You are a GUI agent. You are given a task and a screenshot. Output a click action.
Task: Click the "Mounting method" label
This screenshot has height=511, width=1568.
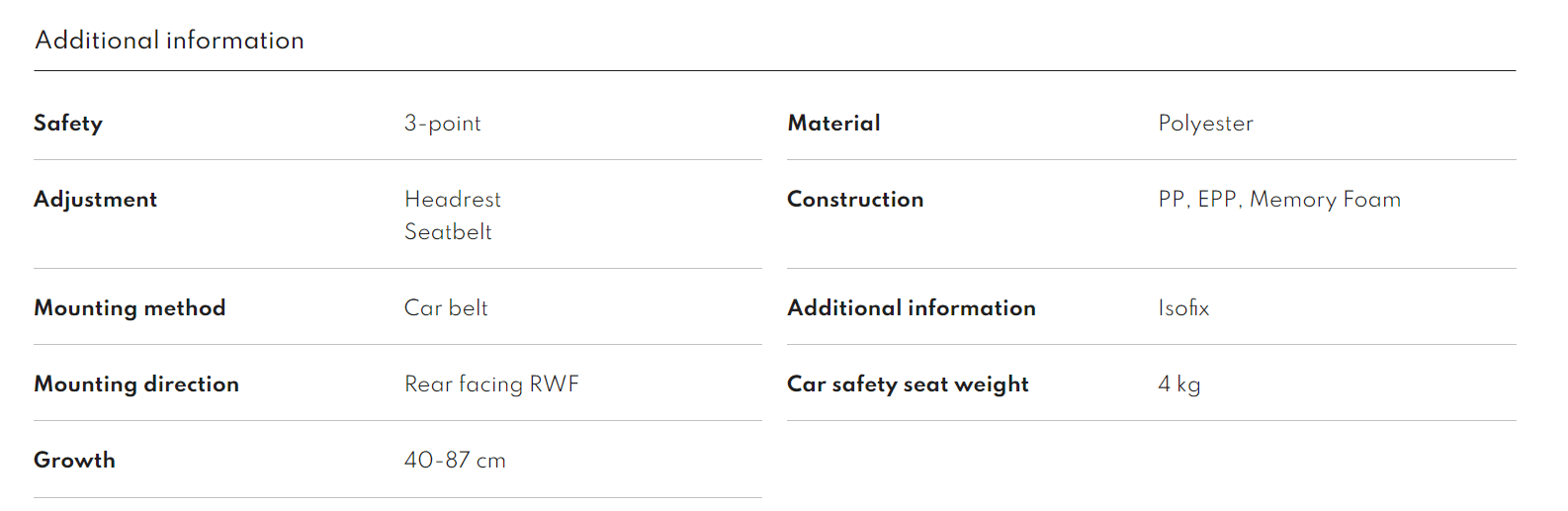[x=130, y=308]
